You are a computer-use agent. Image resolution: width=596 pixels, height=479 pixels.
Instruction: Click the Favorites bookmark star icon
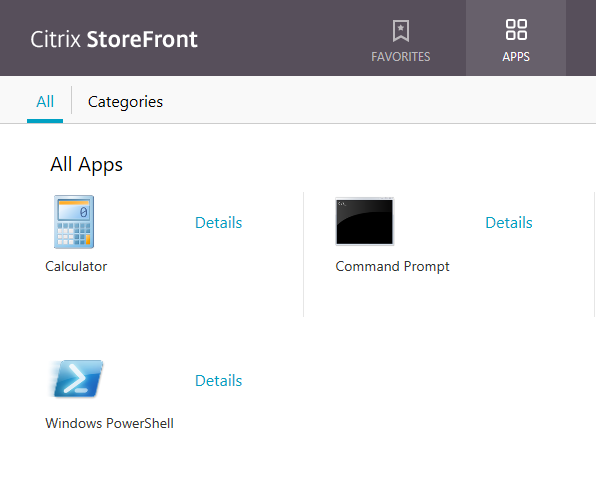pos(401,31)
